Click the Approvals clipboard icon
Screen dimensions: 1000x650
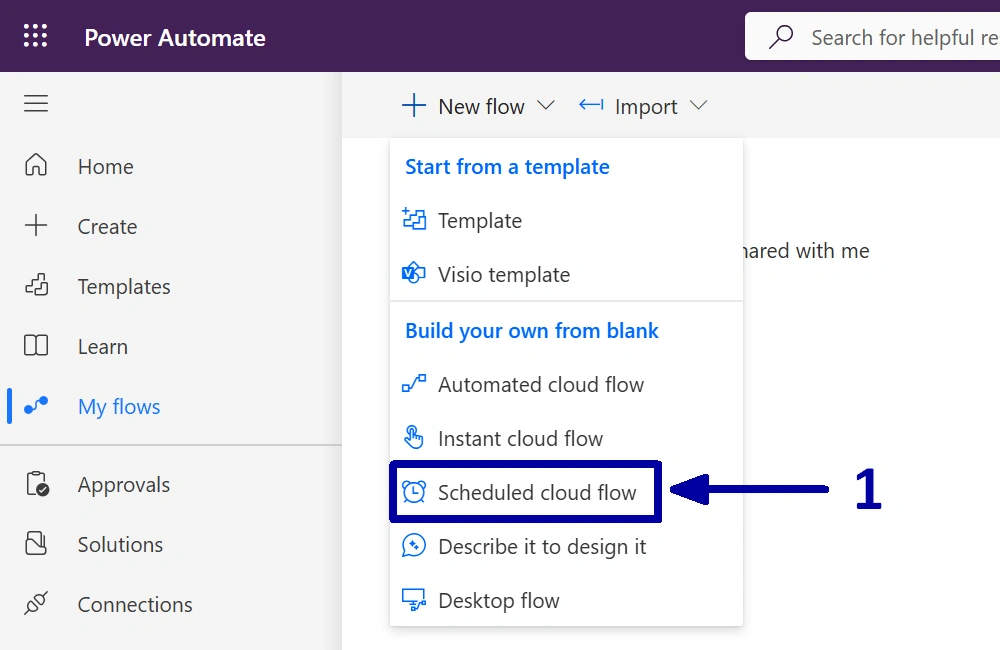[37, 484]
